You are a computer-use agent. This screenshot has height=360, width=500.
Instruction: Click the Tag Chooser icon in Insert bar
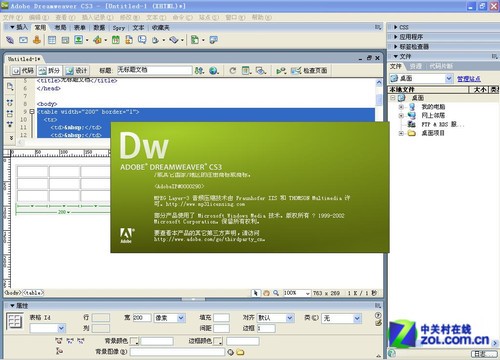[214, 40]
